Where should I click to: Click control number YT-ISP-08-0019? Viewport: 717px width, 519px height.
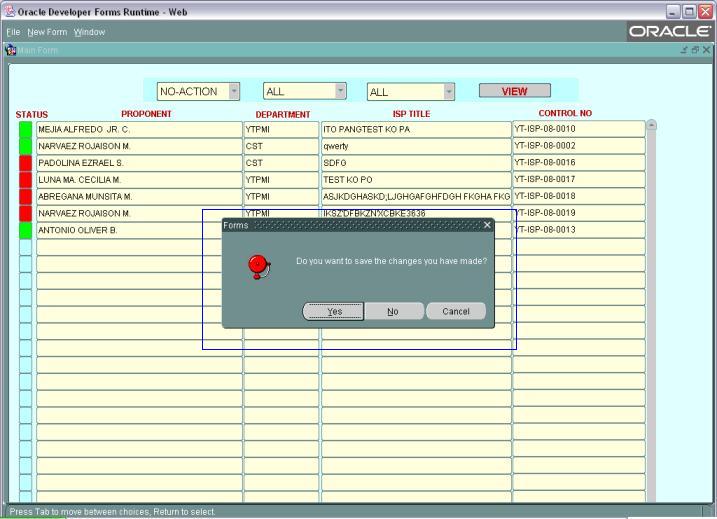(x=581, y=213)
